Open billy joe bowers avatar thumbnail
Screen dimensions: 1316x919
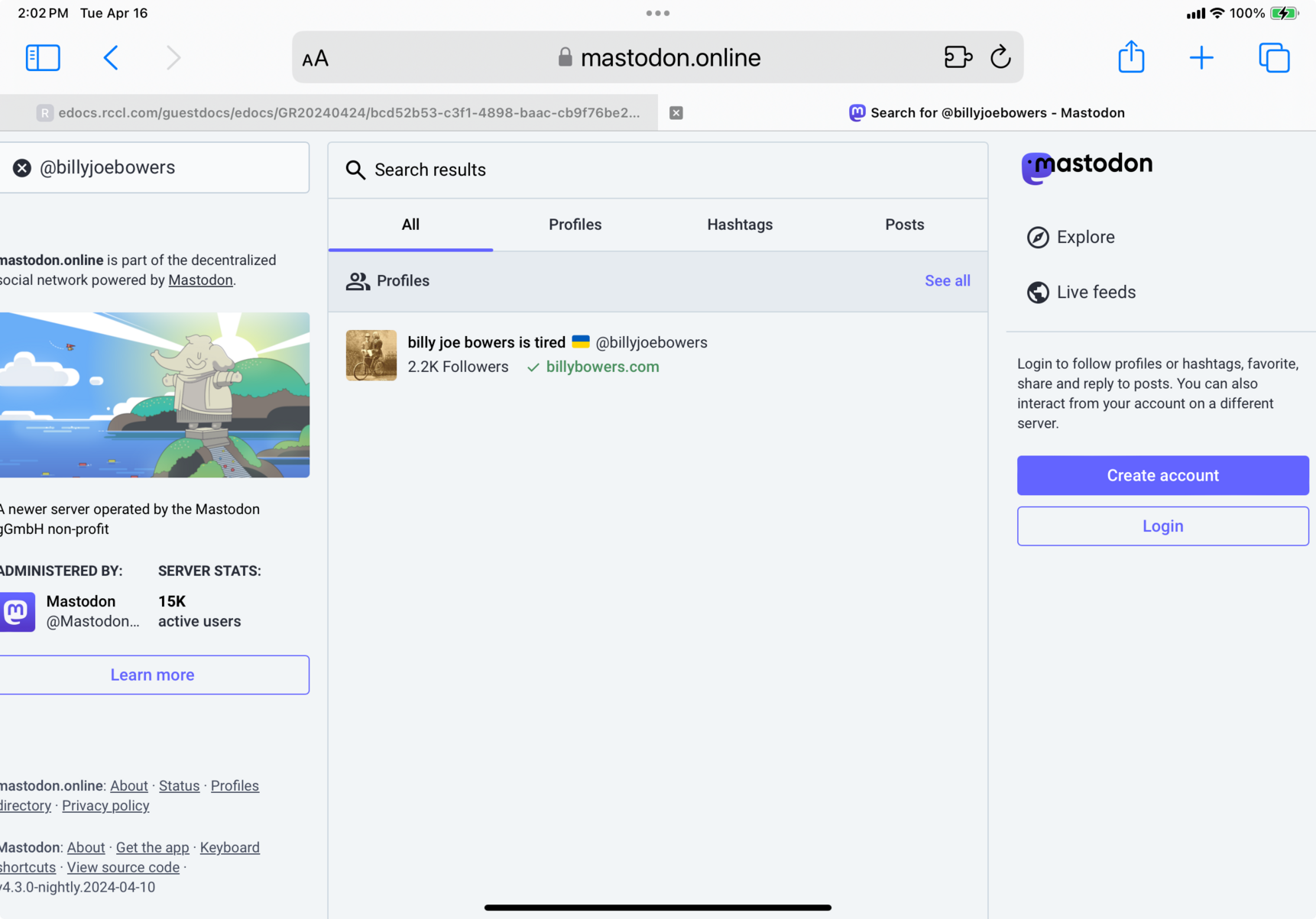coord(371,355)
